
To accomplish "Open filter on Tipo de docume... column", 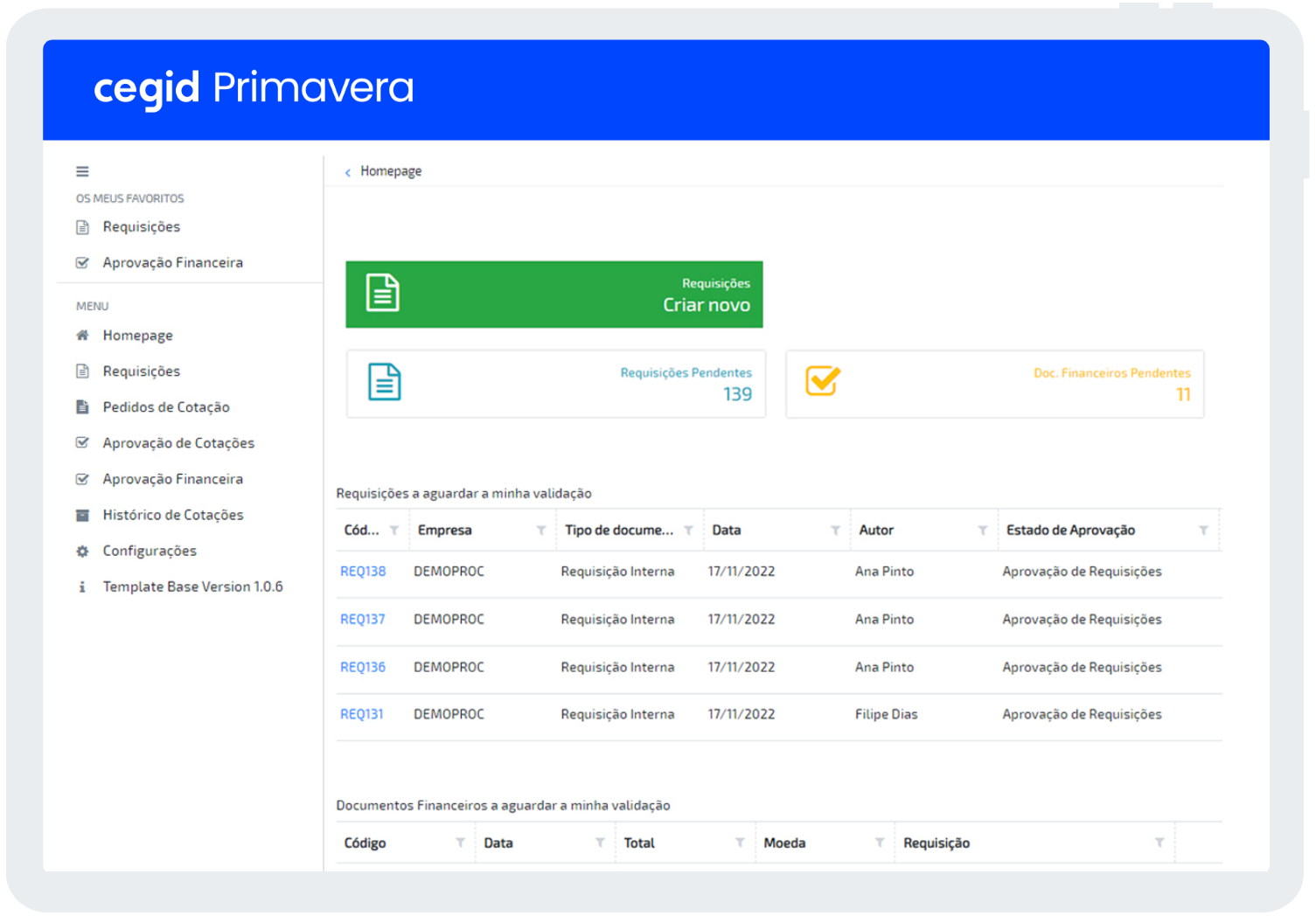I will (x=689, y=531).
